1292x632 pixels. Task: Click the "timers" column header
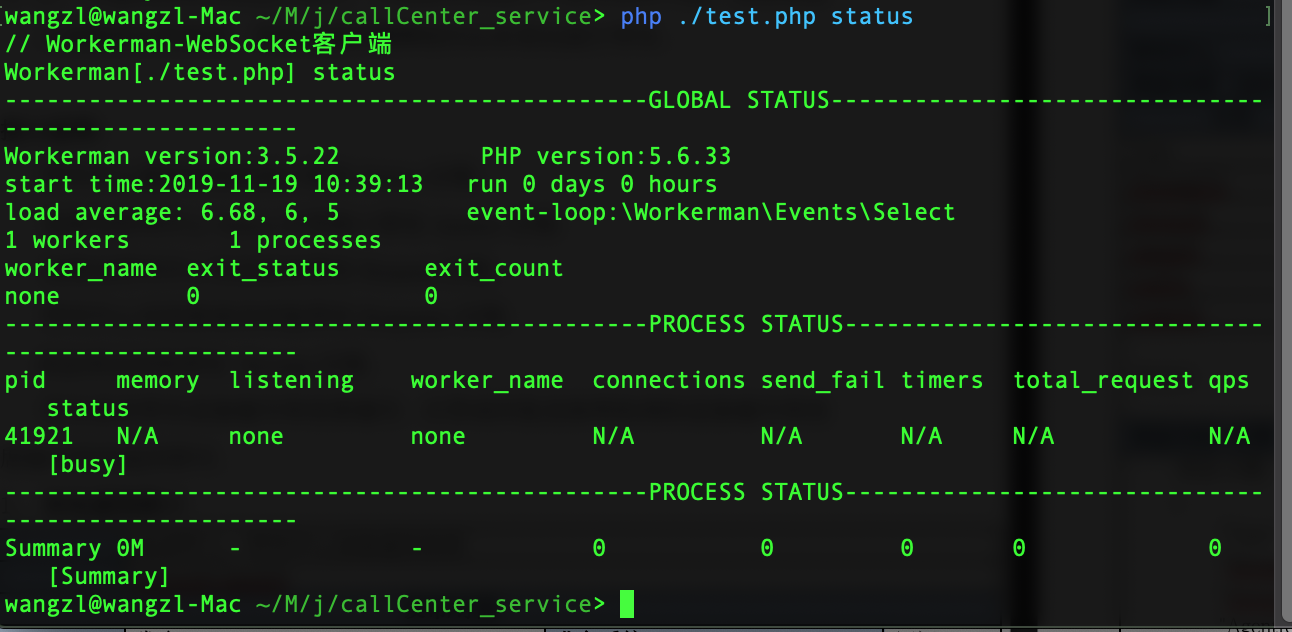942,380
